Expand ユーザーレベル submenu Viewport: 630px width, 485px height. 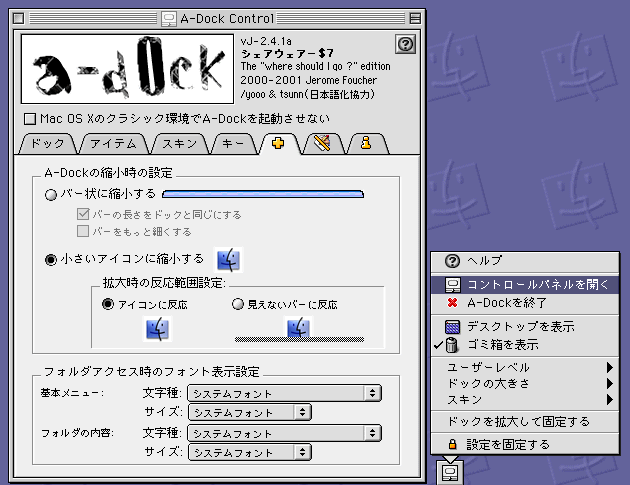coord(525,367)
